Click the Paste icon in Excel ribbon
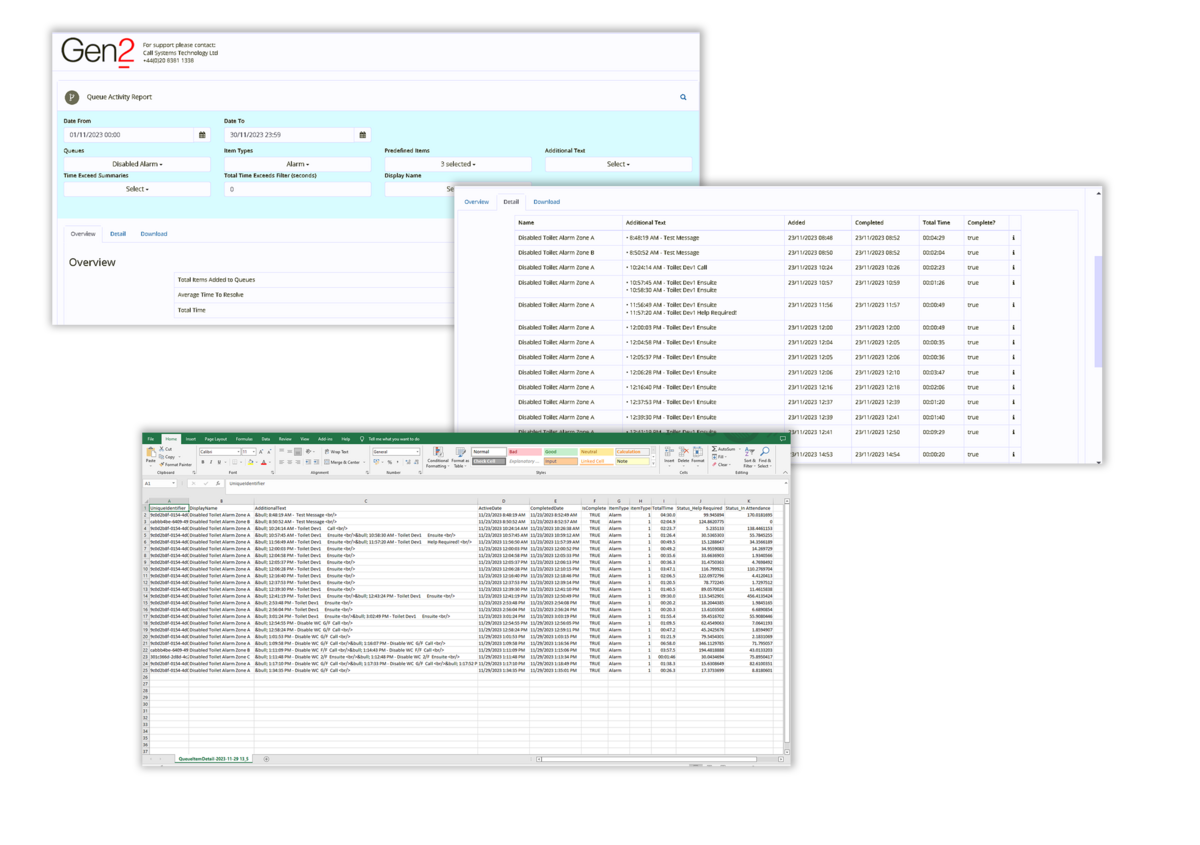The height and width of the screenshot is (845, 1200). tap(151, 455)
